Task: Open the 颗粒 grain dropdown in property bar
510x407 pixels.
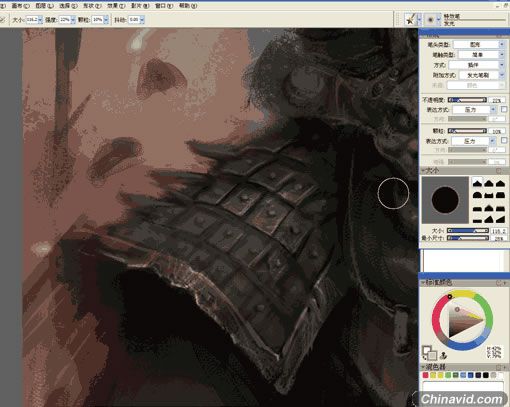Action: pyautogui.click(x=106, y=20)
